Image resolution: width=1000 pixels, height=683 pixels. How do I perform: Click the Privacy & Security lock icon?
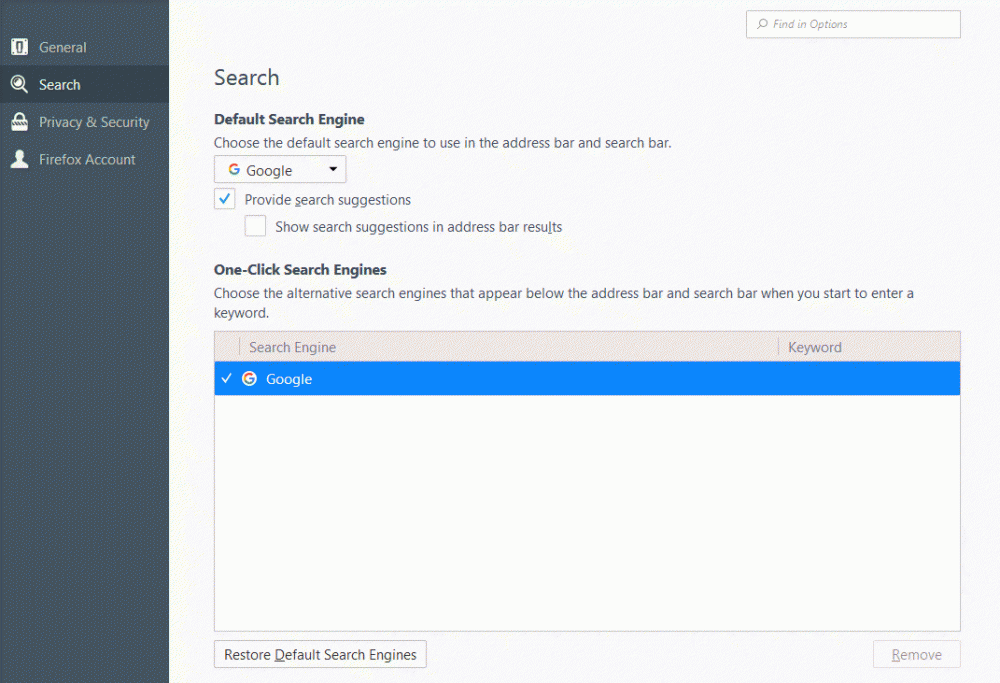click(x=19, y=122)
